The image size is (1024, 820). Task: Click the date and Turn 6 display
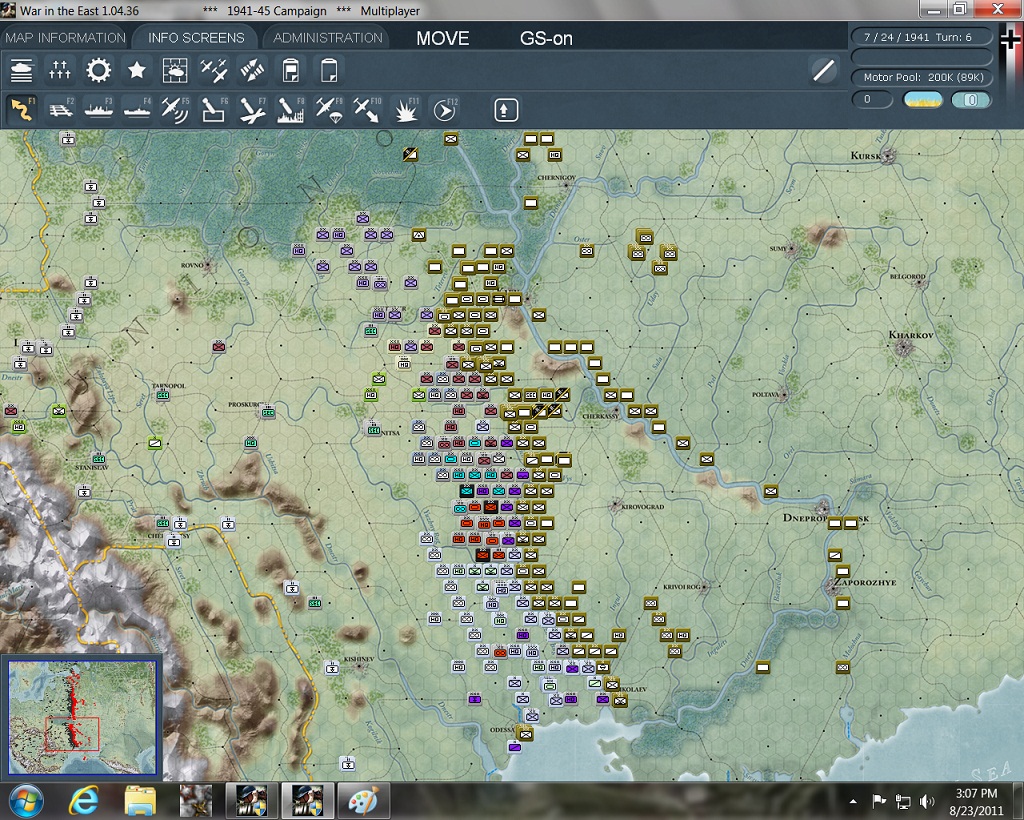(x=921, y=37)
